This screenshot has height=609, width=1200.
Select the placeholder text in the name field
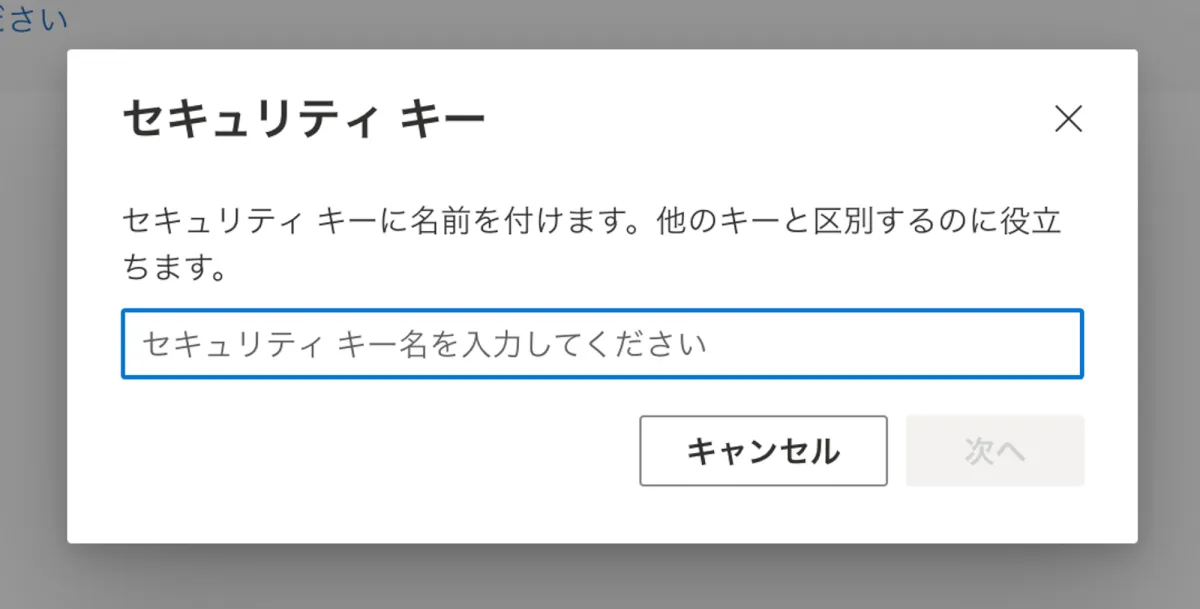point(424,345)
